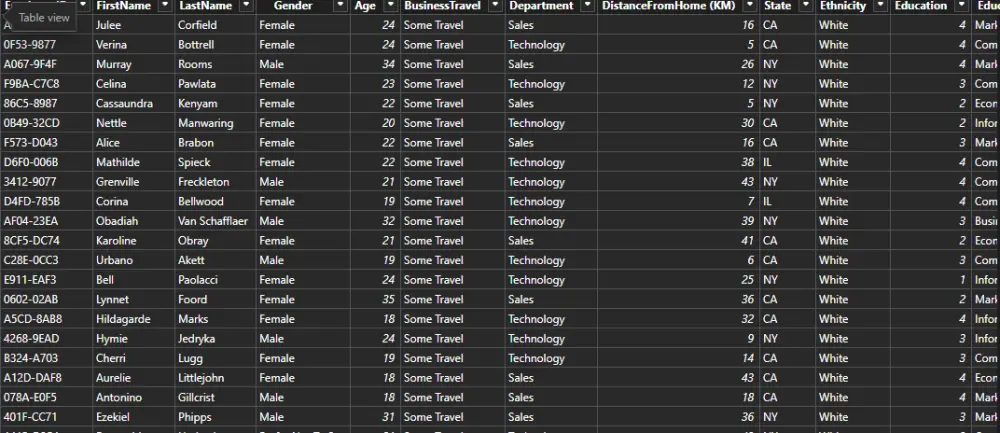Select the last name cell Littlejohn

[206, 378]
